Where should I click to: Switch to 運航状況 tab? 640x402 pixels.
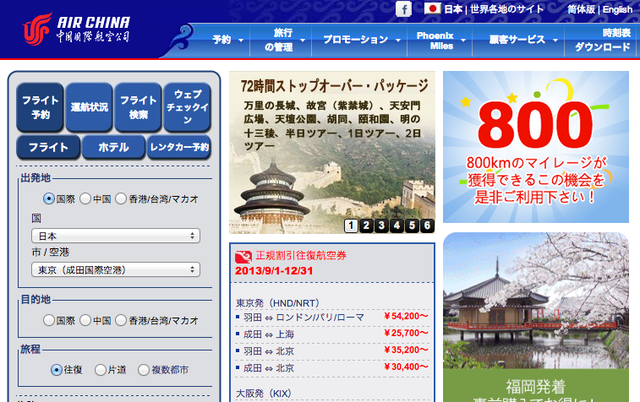pos(89,107)
